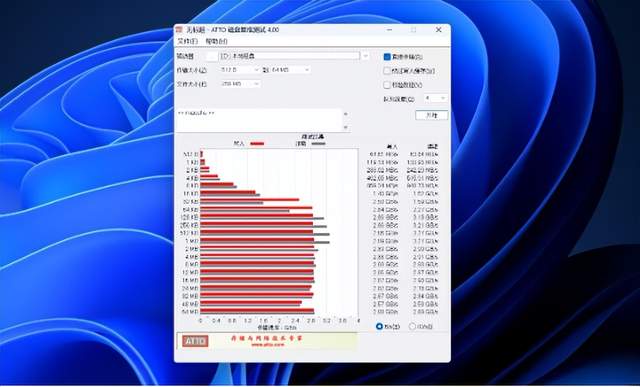The height and width of the screenshot is (387, 640).
Task: Open the 256 MB file size dropdown
Action: [240, 84]
